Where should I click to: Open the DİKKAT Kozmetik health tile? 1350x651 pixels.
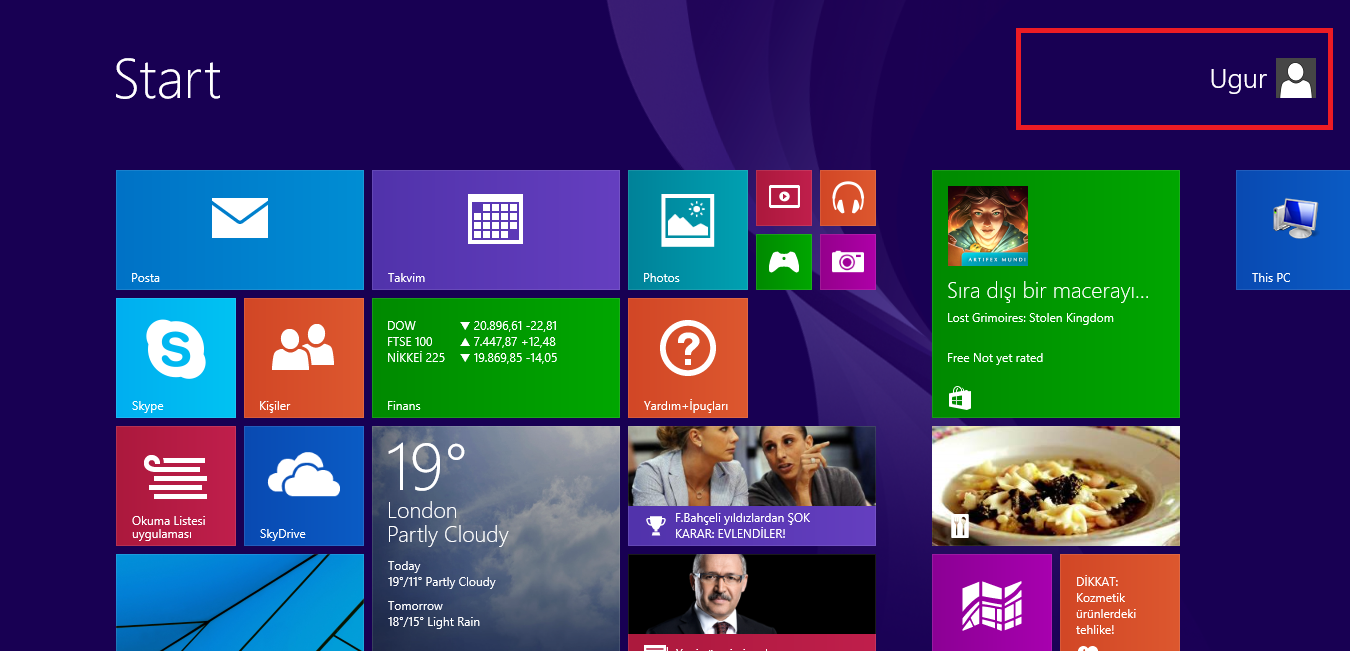1120,602
